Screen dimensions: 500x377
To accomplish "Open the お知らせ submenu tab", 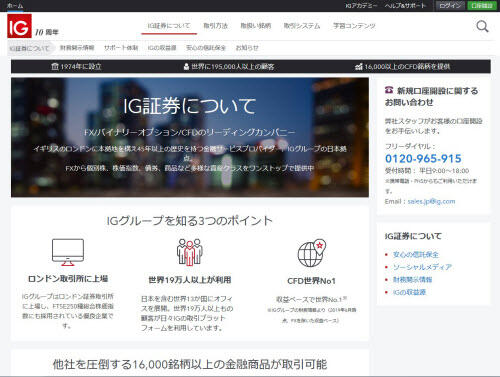I will 247,48.
